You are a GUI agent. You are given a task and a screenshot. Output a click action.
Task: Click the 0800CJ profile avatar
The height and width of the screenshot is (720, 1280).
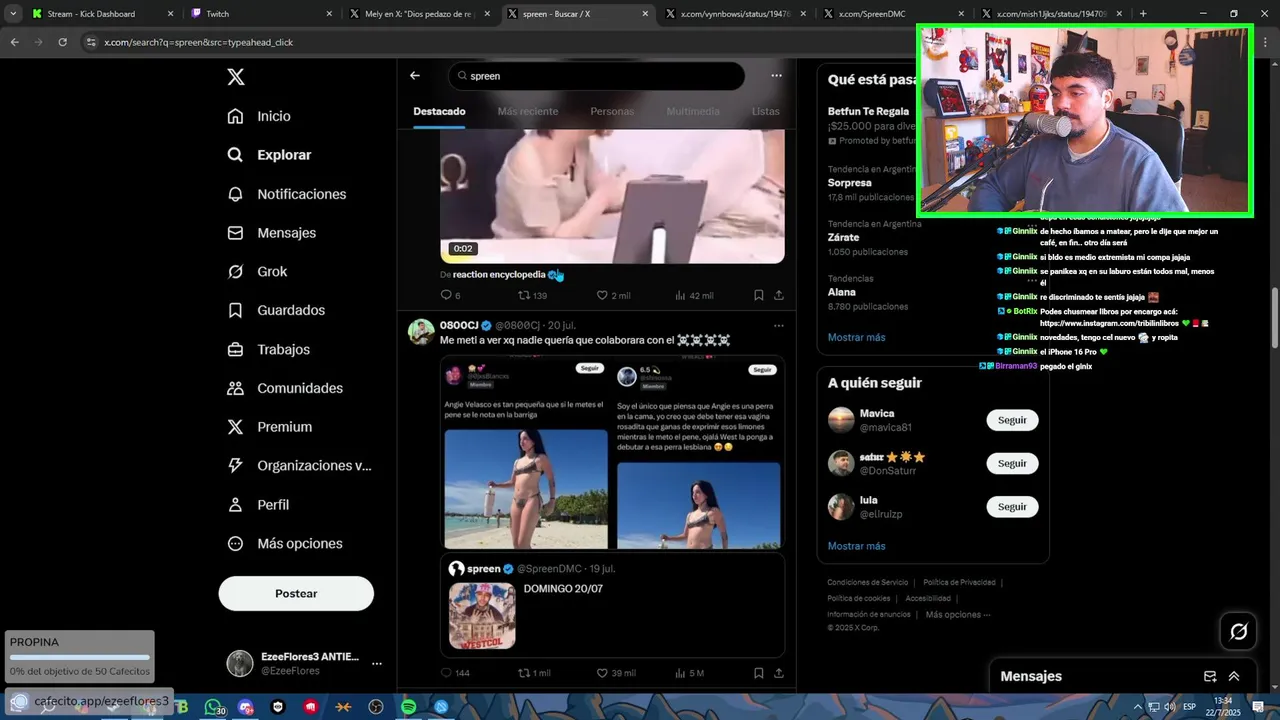coord(421,332)
